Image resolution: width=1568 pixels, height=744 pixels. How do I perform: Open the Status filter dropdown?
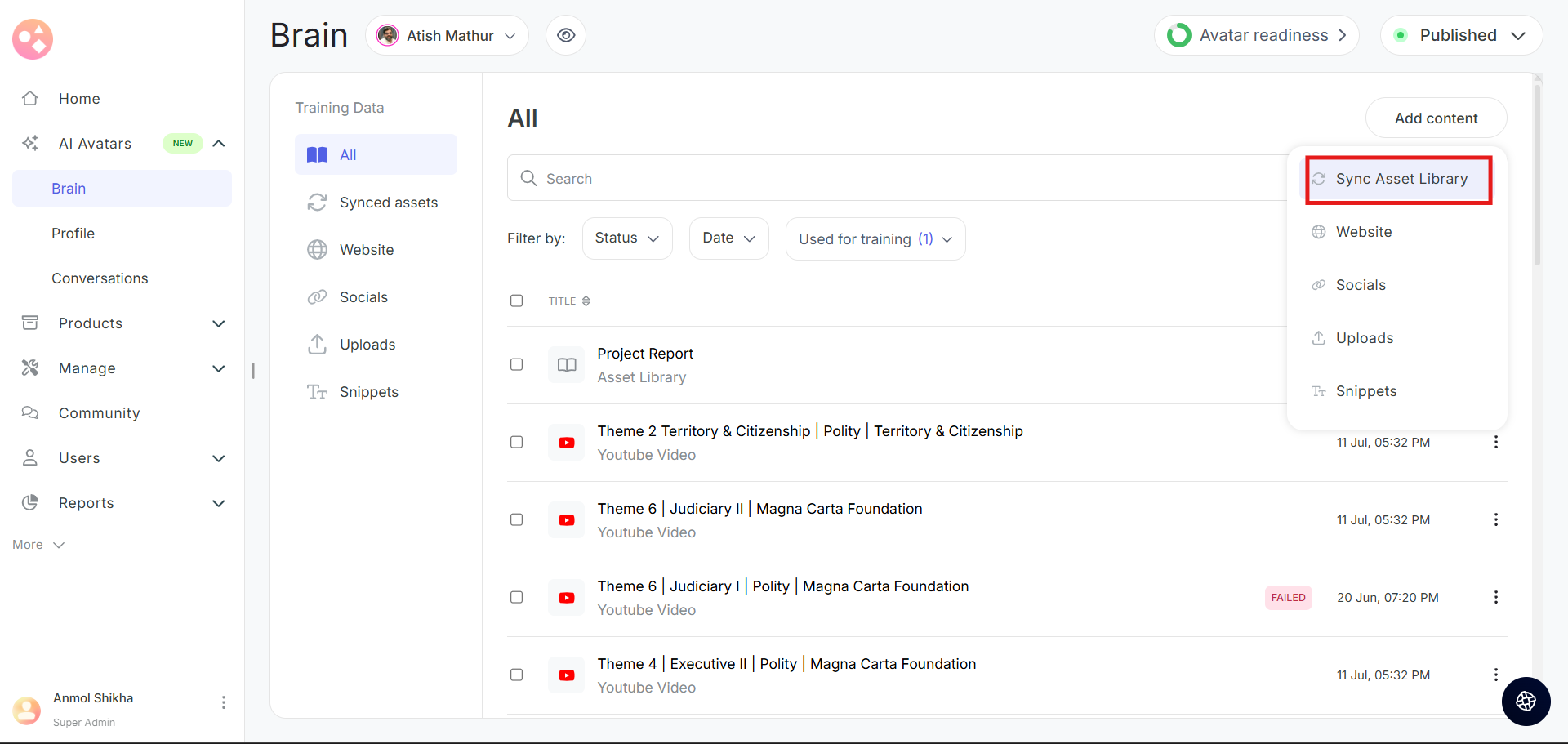(626, 238)
